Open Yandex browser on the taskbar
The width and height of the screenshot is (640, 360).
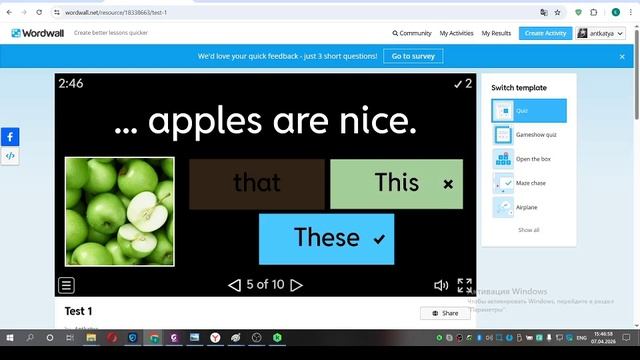click(215, 338)
